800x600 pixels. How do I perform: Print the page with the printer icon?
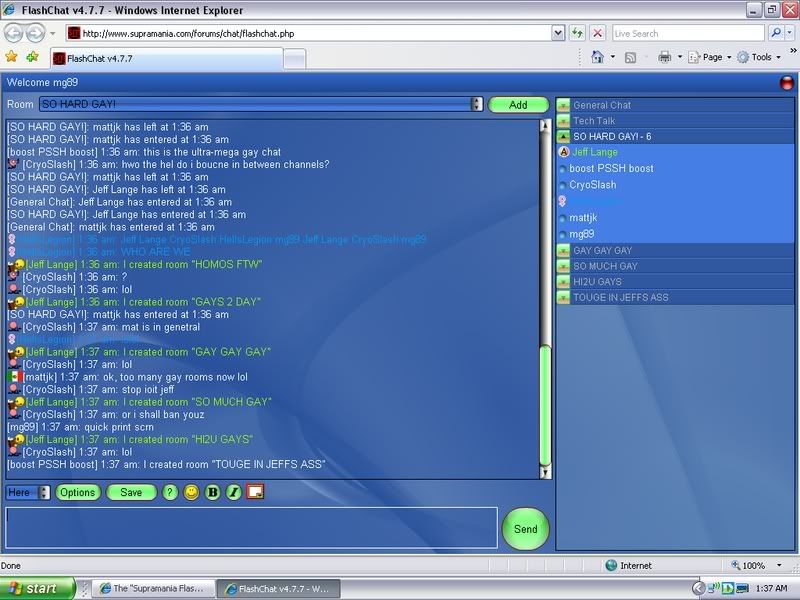[x=664, y=57]
